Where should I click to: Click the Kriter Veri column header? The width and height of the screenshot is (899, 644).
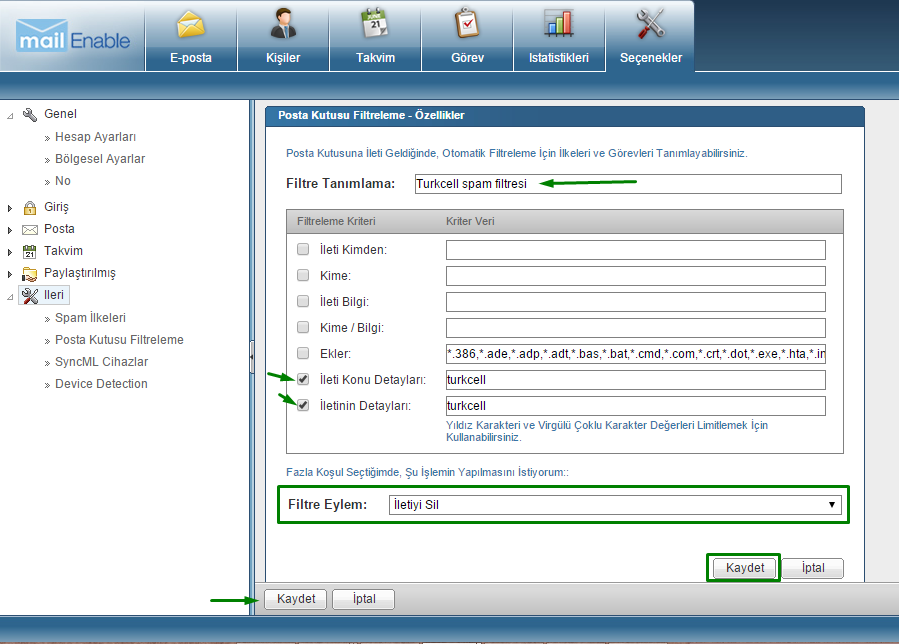(470, 221)
